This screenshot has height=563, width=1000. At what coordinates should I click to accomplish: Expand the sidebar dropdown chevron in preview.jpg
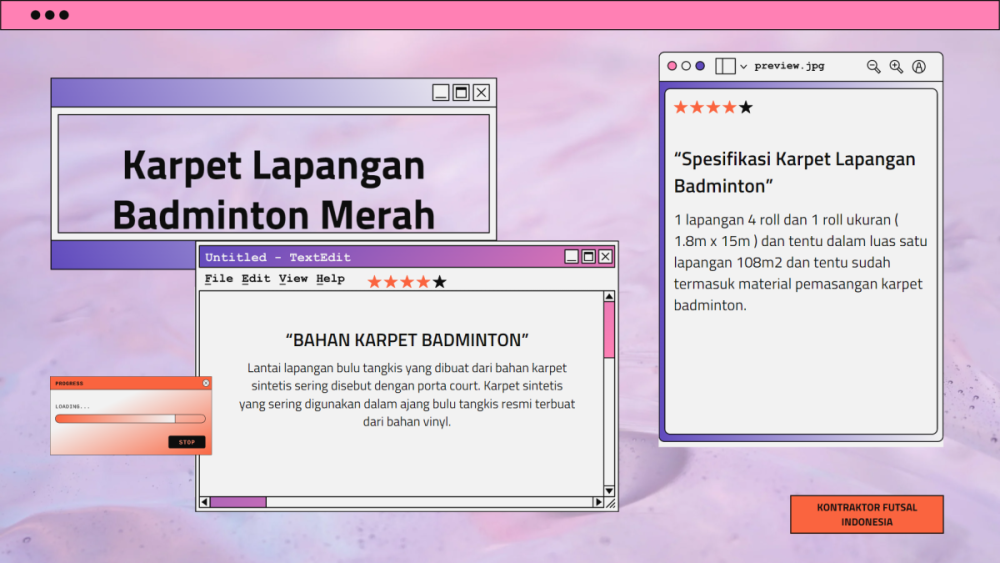744,66
